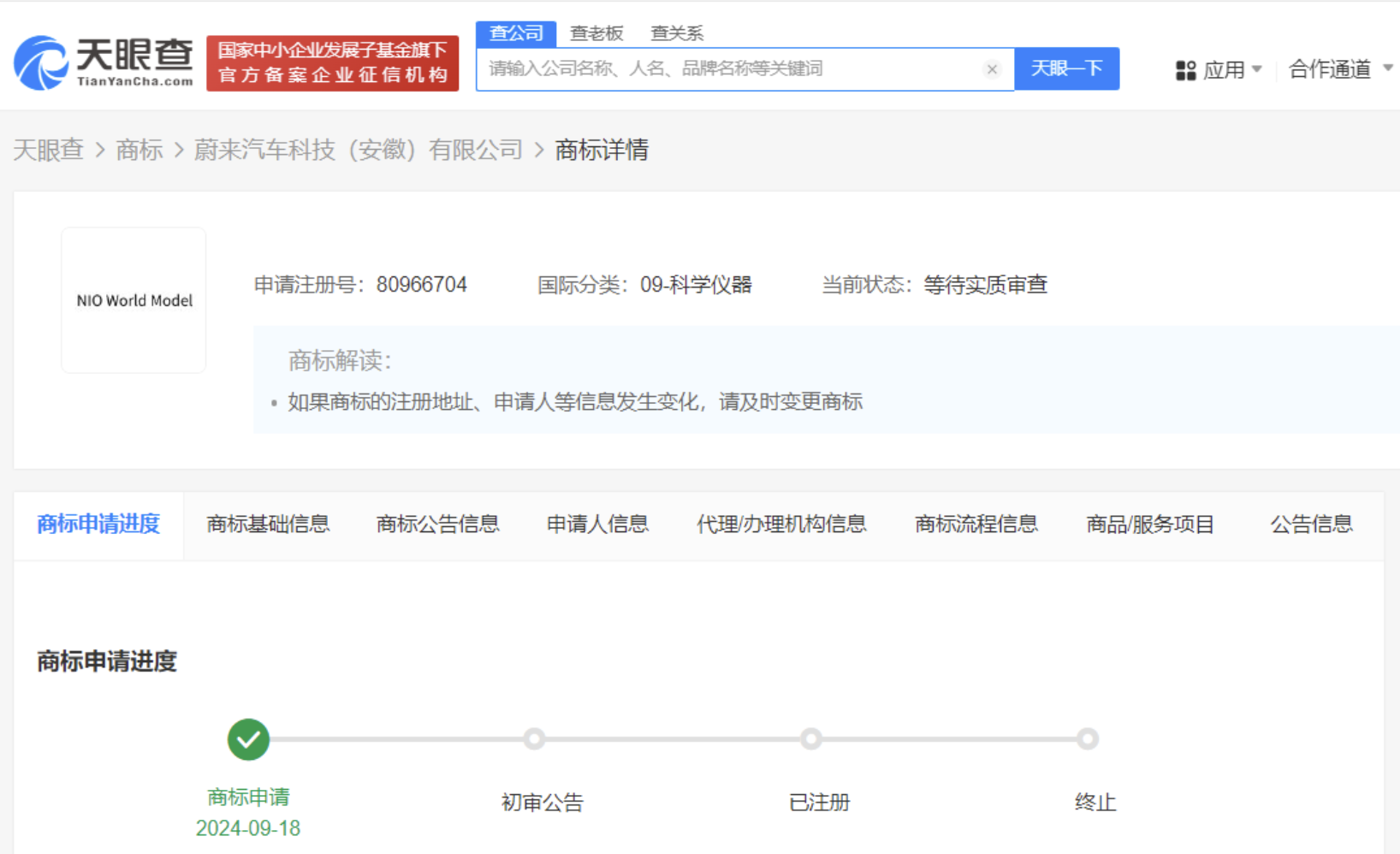Open the 商标 breadcrumb link
Screen dimensions: 1400x854
click(x=139, y=150)
